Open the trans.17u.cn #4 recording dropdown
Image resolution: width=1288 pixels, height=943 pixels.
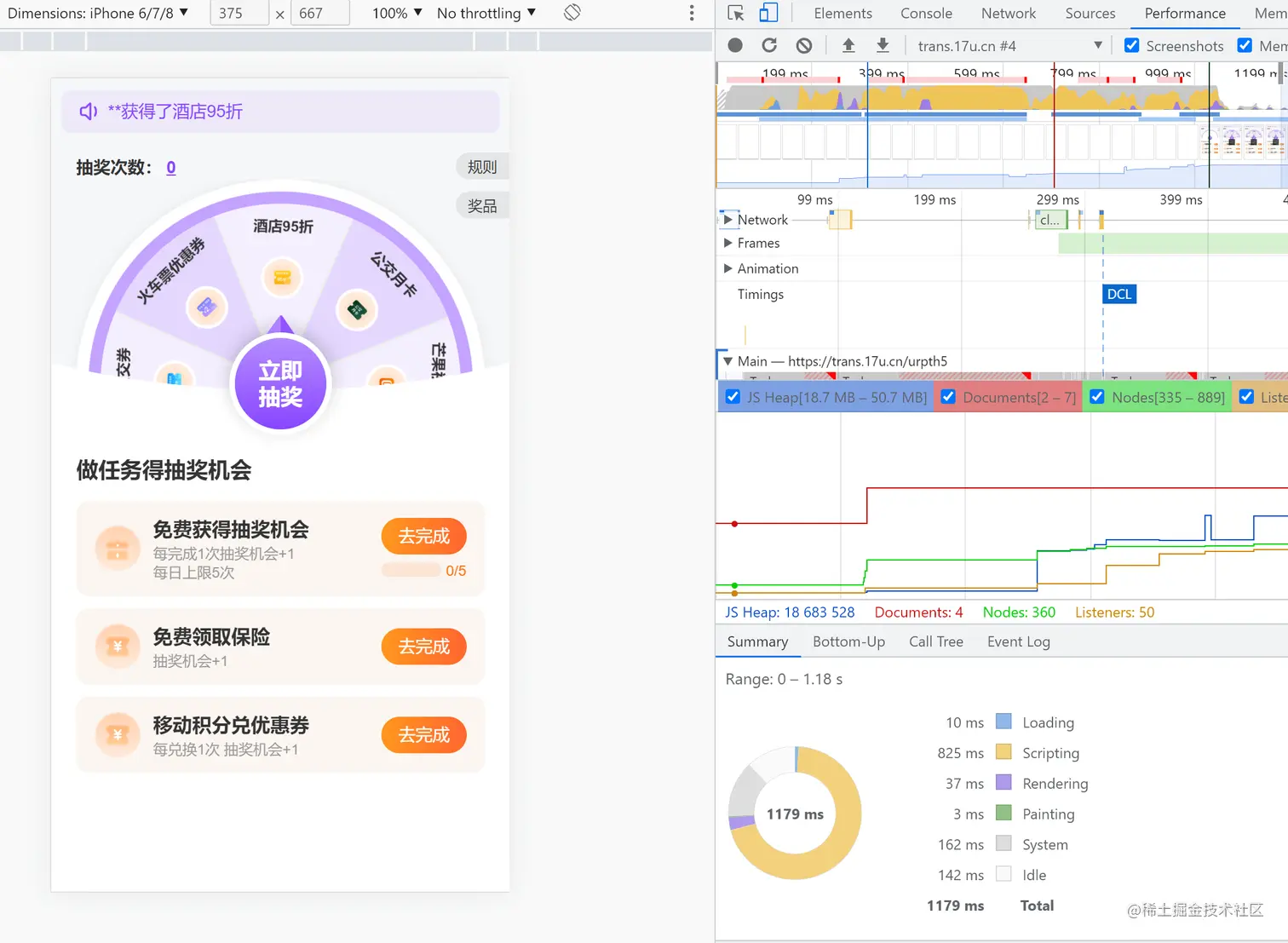pyautogui.click(x=1009, y=45)
